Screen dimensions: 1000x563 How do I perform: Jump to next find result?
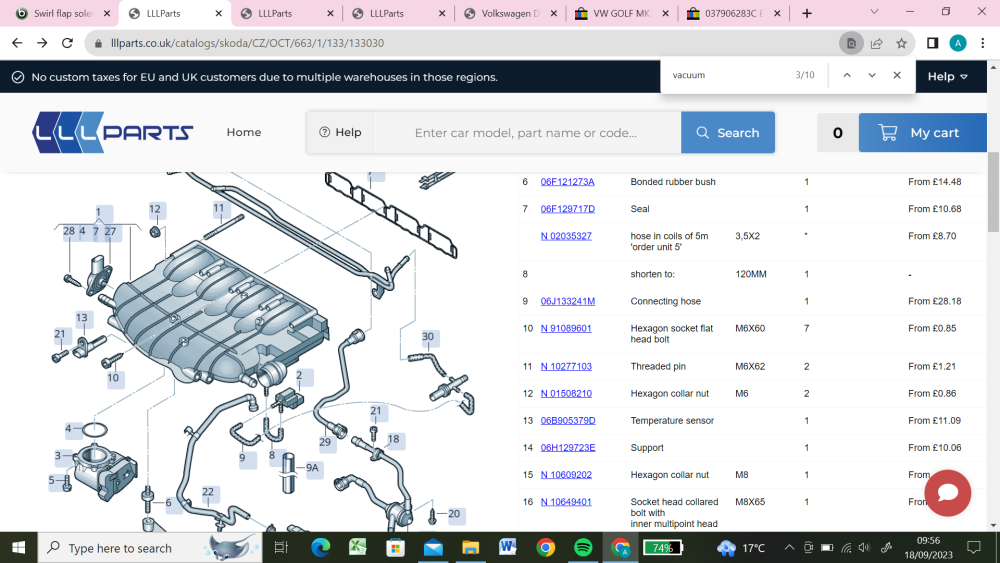pyautogui.click(x=872, y=75)
